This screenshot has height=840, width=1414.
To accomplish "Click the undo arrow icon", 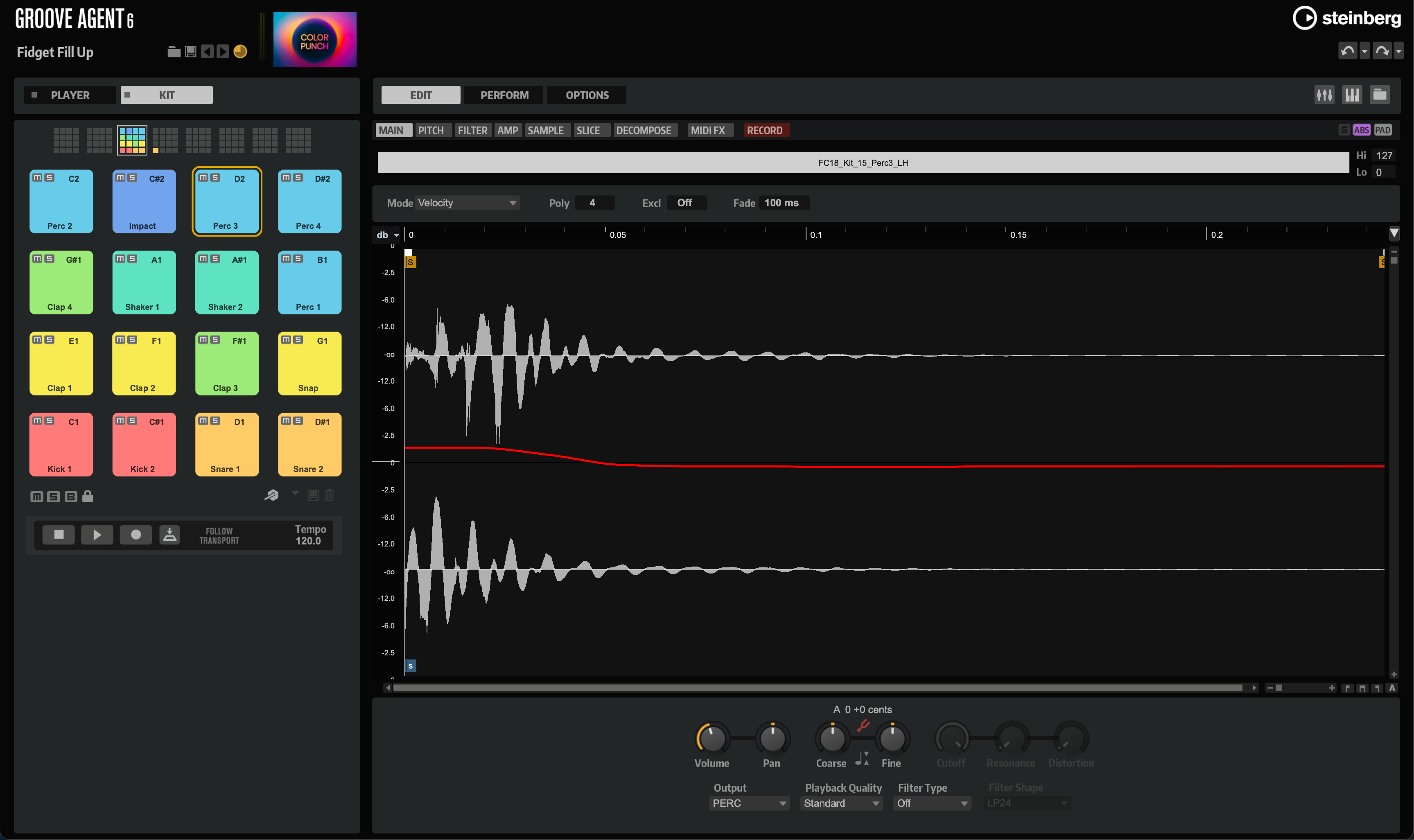I will coord(1347,51).
